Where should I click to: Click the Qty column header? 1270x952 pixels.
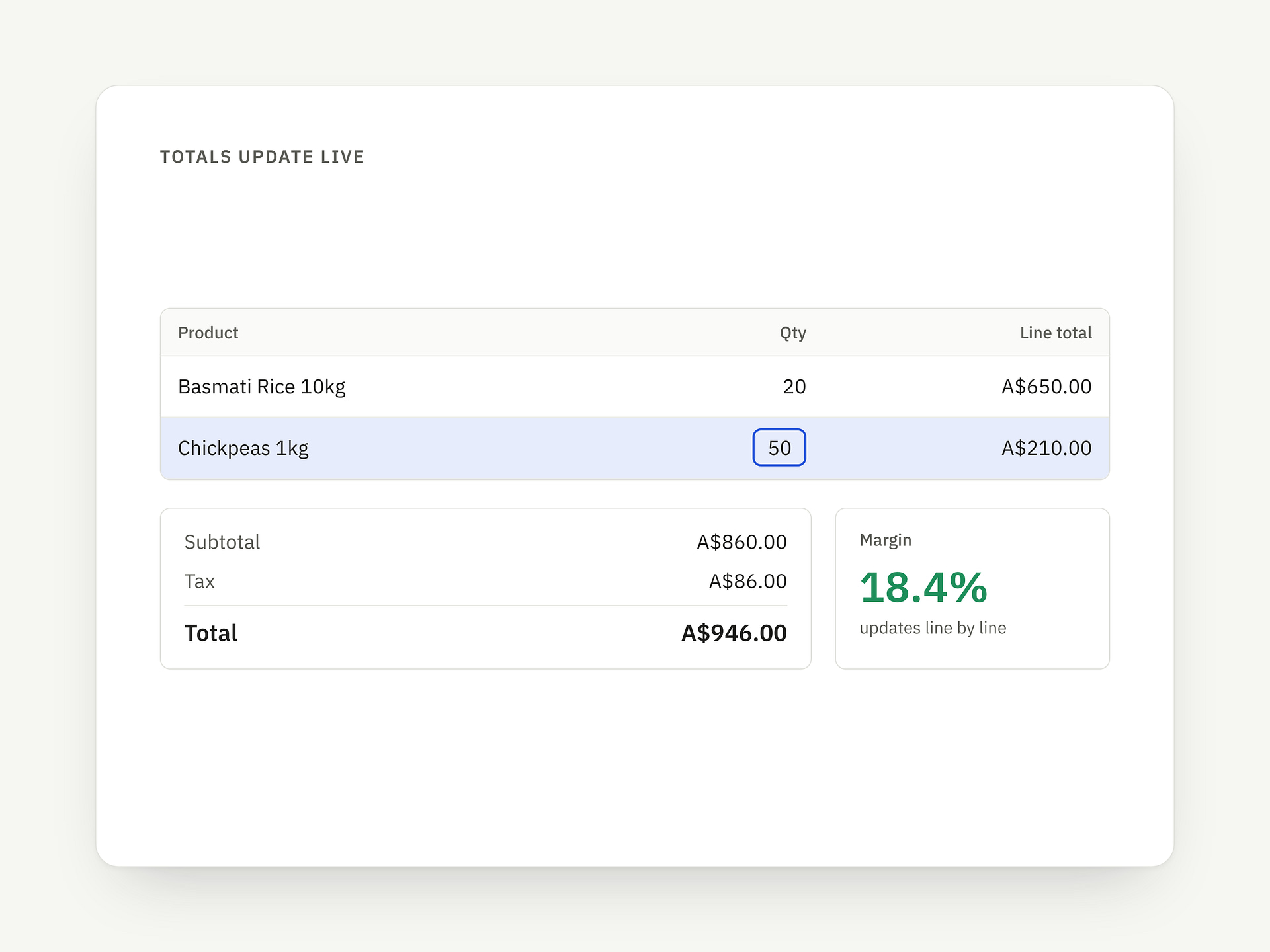click(x=793, y=333)
